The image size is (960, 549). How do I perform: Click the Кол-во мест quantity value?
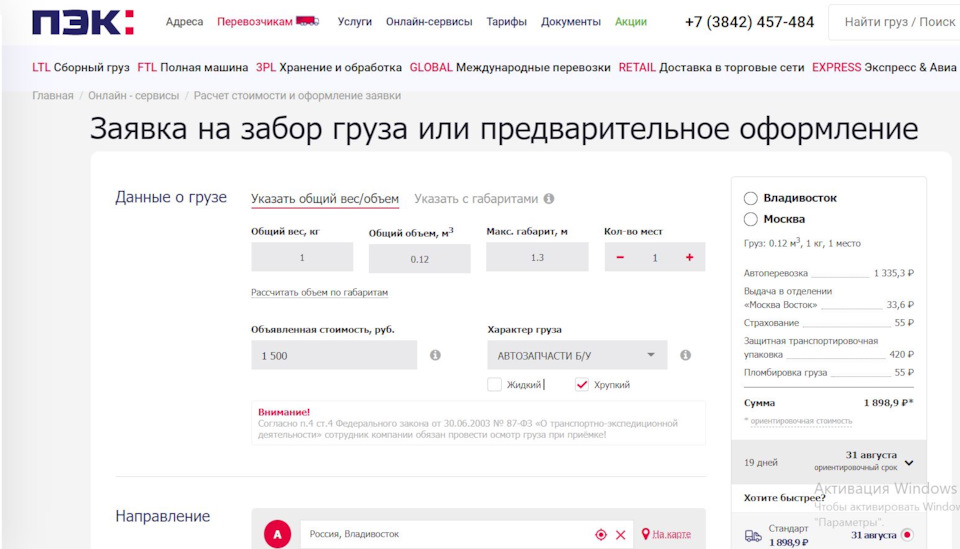pyautogui.click(x=654, y=258)
